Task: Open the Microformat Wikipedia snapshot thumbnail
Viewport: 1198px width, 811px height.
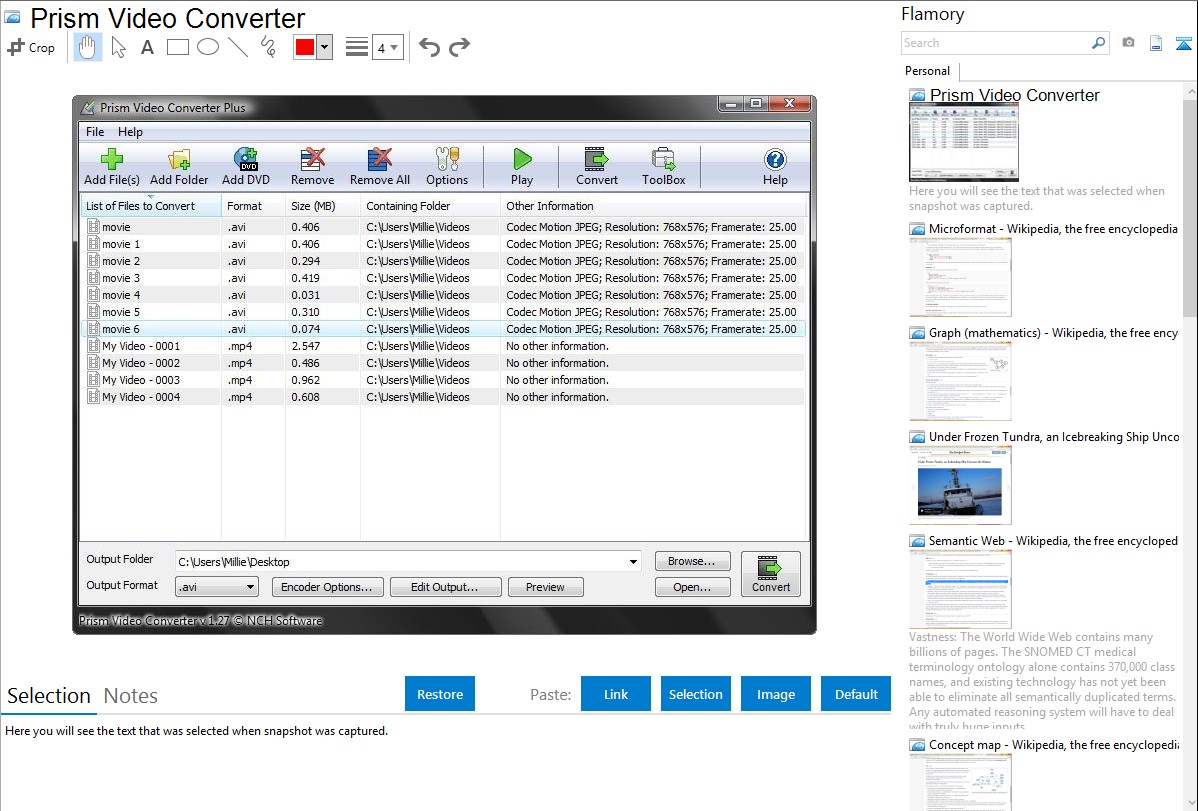Action: pos(960,277)
